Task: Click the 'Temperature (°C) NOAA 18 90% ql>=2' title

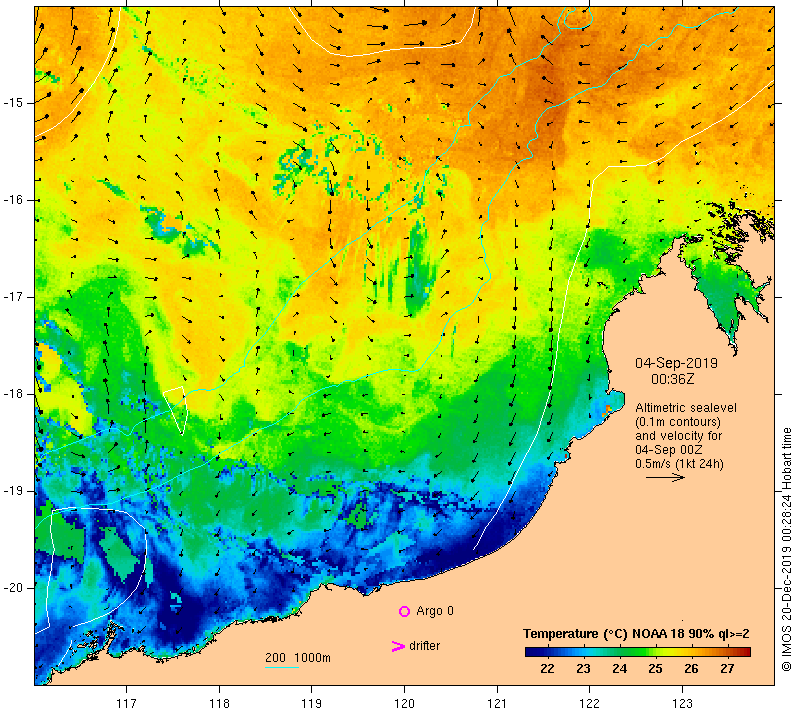Action: click(636, 634)
